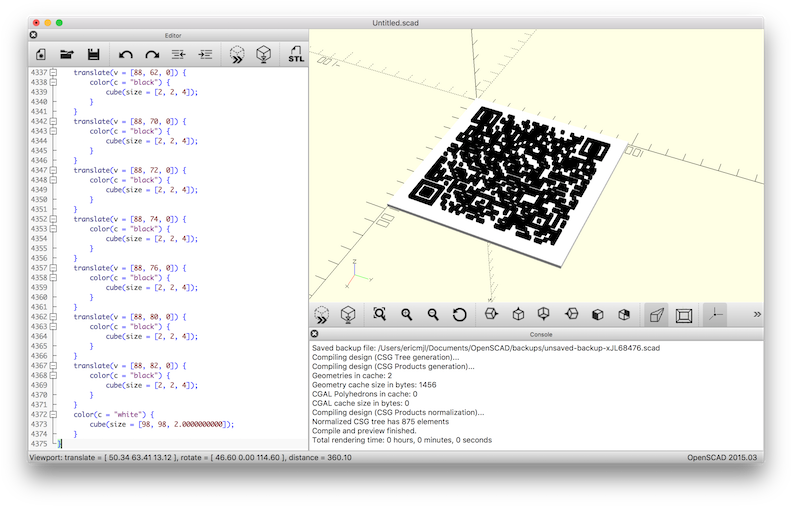Click 'Compile and preview finished.' console line
Image resolution: width=791 pixels, height=506 pixels.
click(364, 431)
